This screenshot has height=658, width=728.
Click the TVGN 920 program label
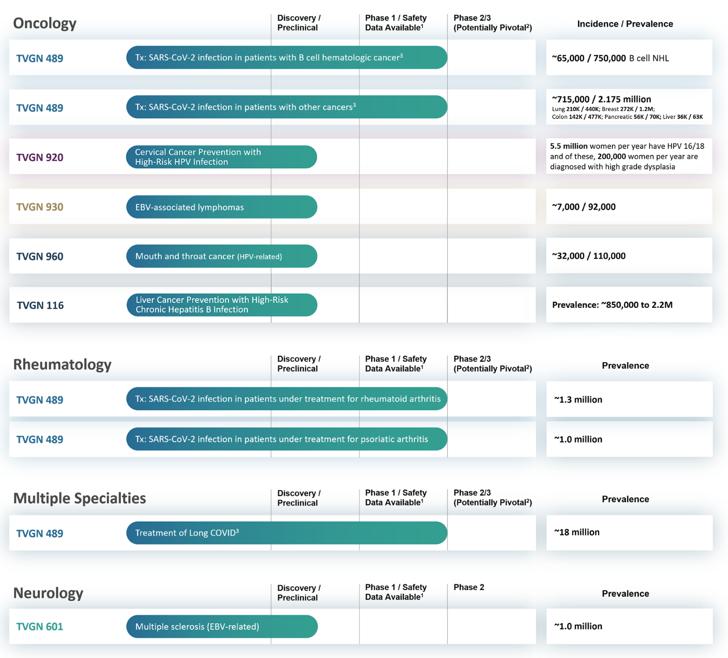[40, 157]
